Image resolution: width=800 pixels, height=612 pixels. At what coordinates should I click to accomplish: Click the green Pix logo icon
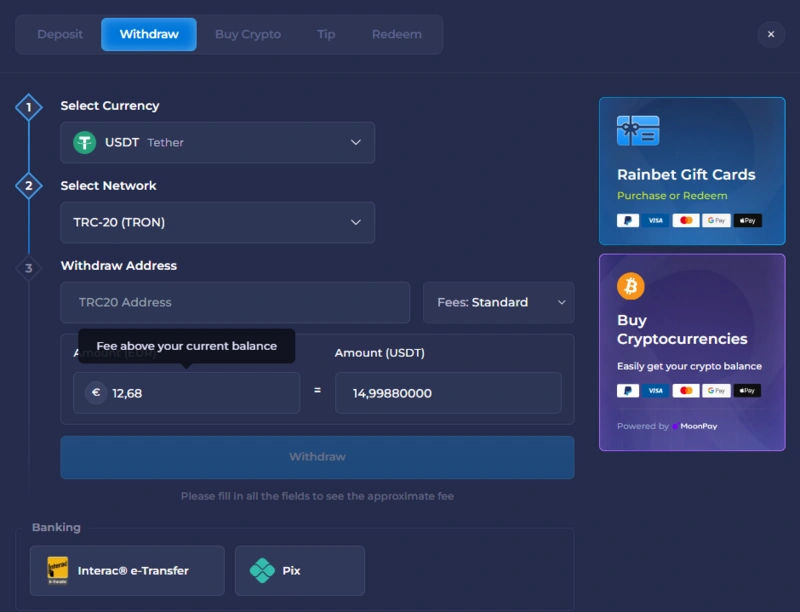pyautogui.click(x=262, y=571)
